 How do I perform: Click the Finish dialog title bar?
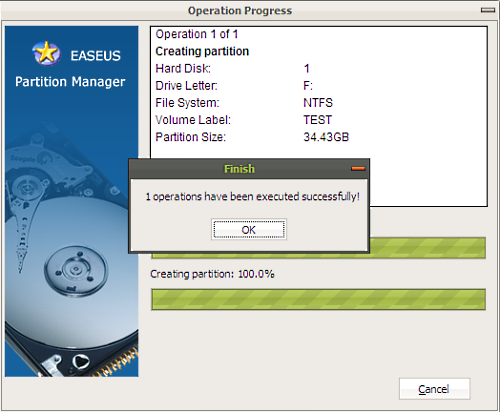pos(239,169)
